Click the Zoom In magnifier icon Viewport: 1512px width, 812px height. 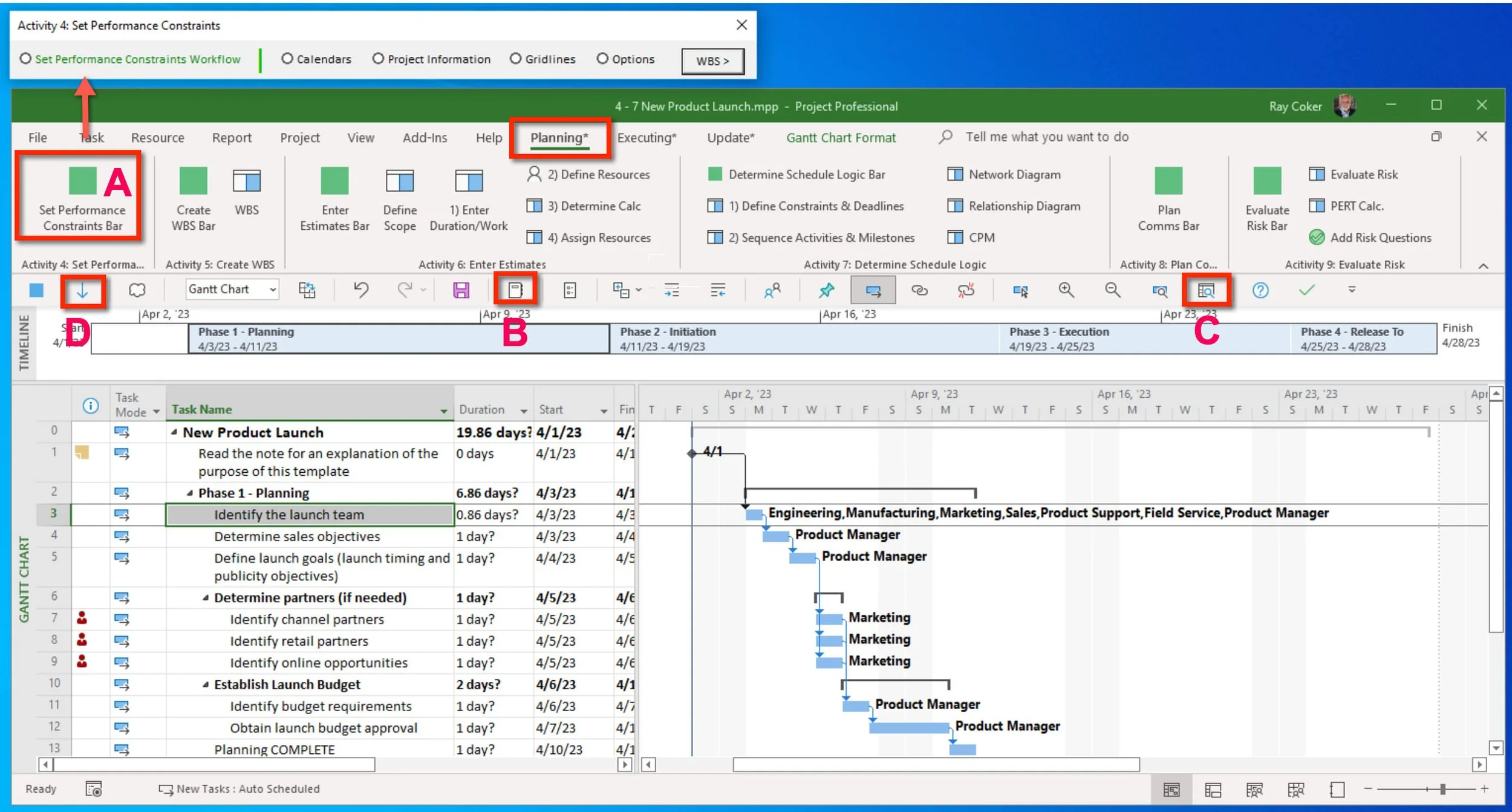coord(1066,290)
